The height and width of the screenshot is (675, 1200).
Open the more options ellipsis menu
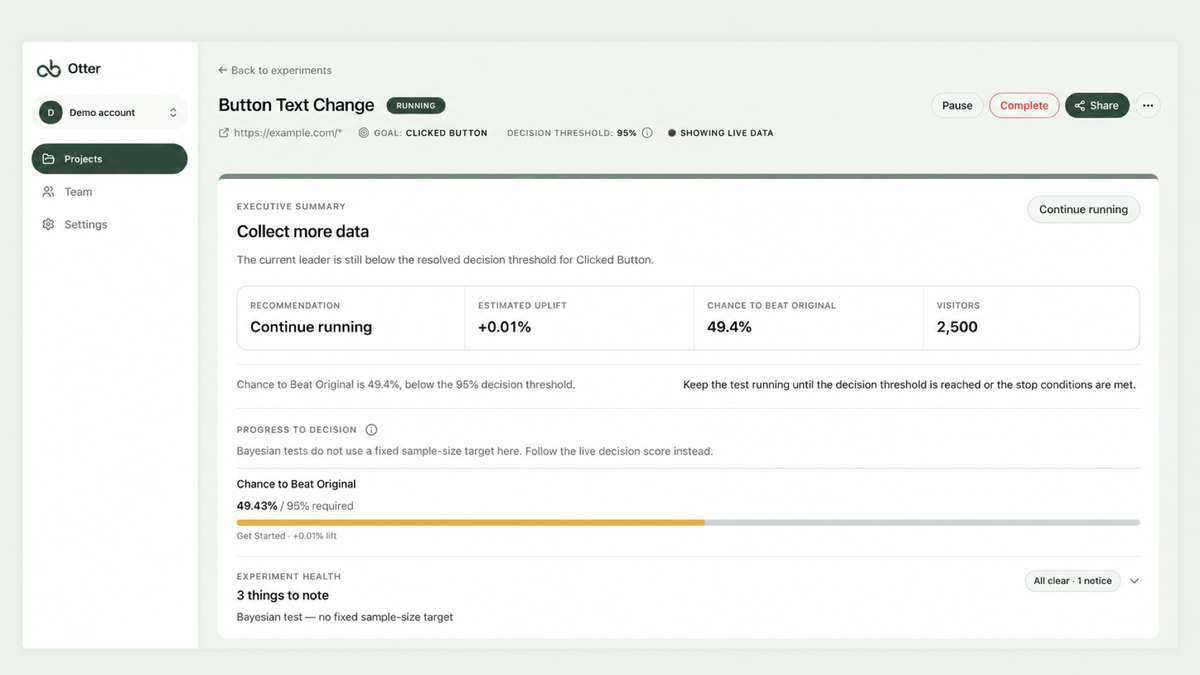point(1148,105)
